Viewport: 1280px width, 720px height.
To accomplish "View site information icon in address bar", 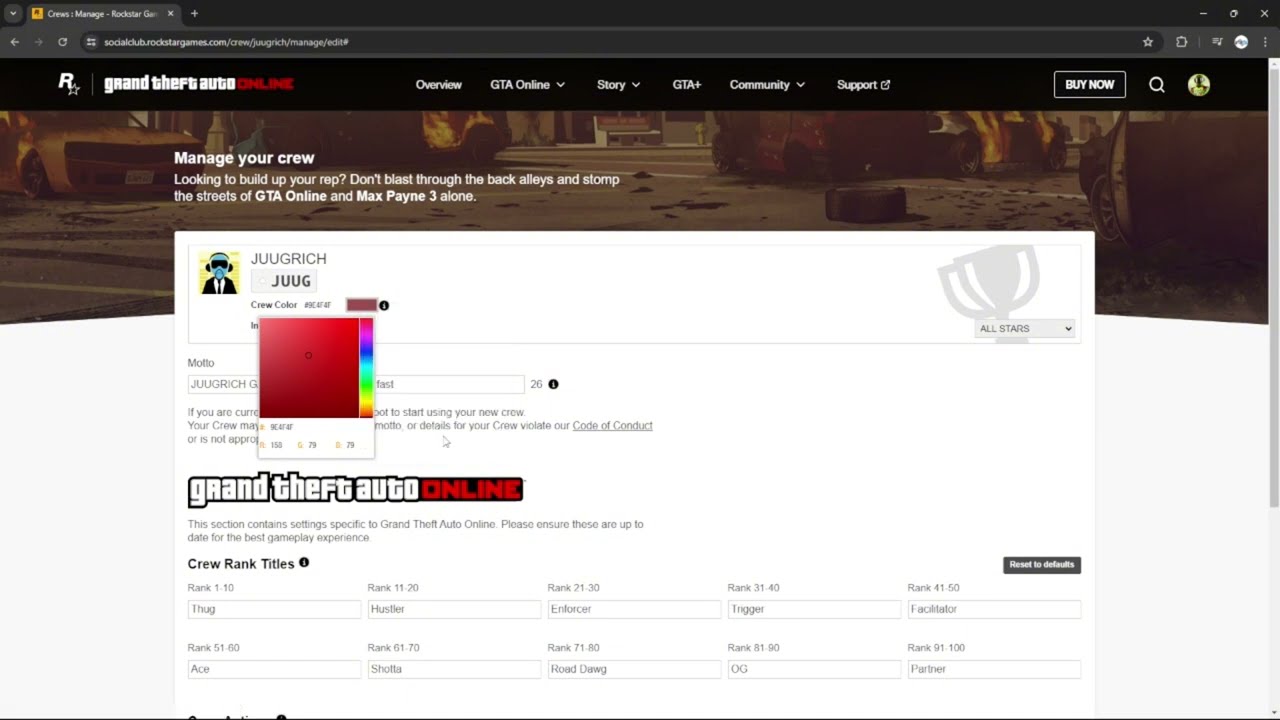I will (x=91, y=42).
